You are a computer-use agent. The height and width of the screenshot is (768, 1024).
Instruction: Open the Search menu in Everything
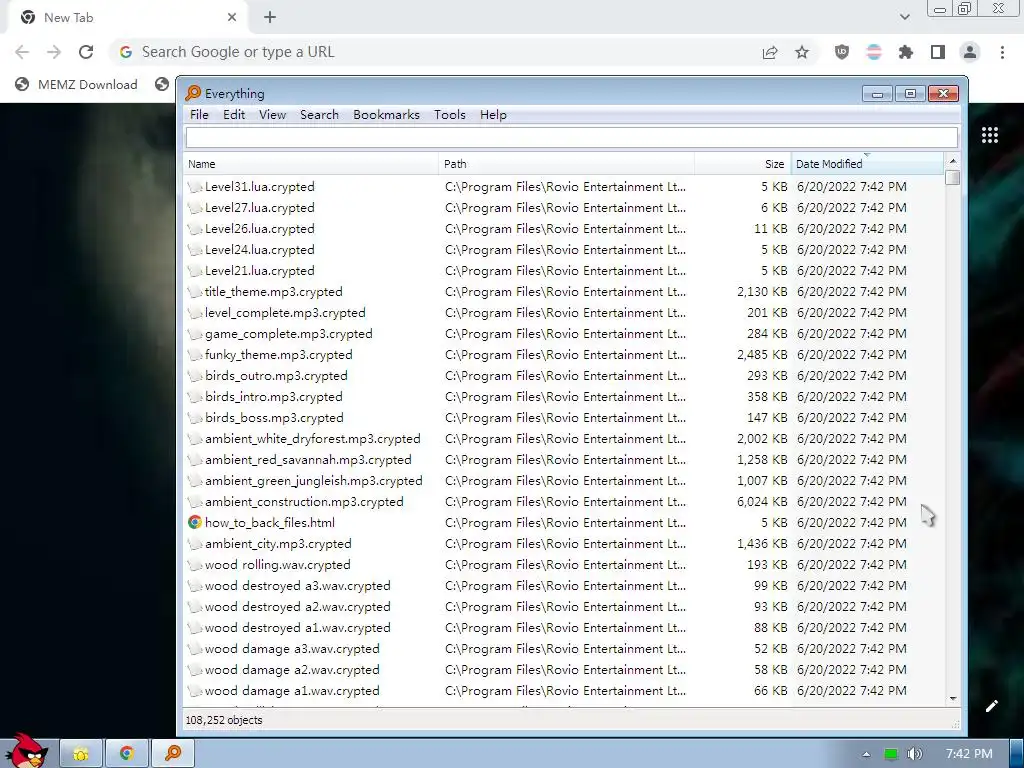(319, 115)
